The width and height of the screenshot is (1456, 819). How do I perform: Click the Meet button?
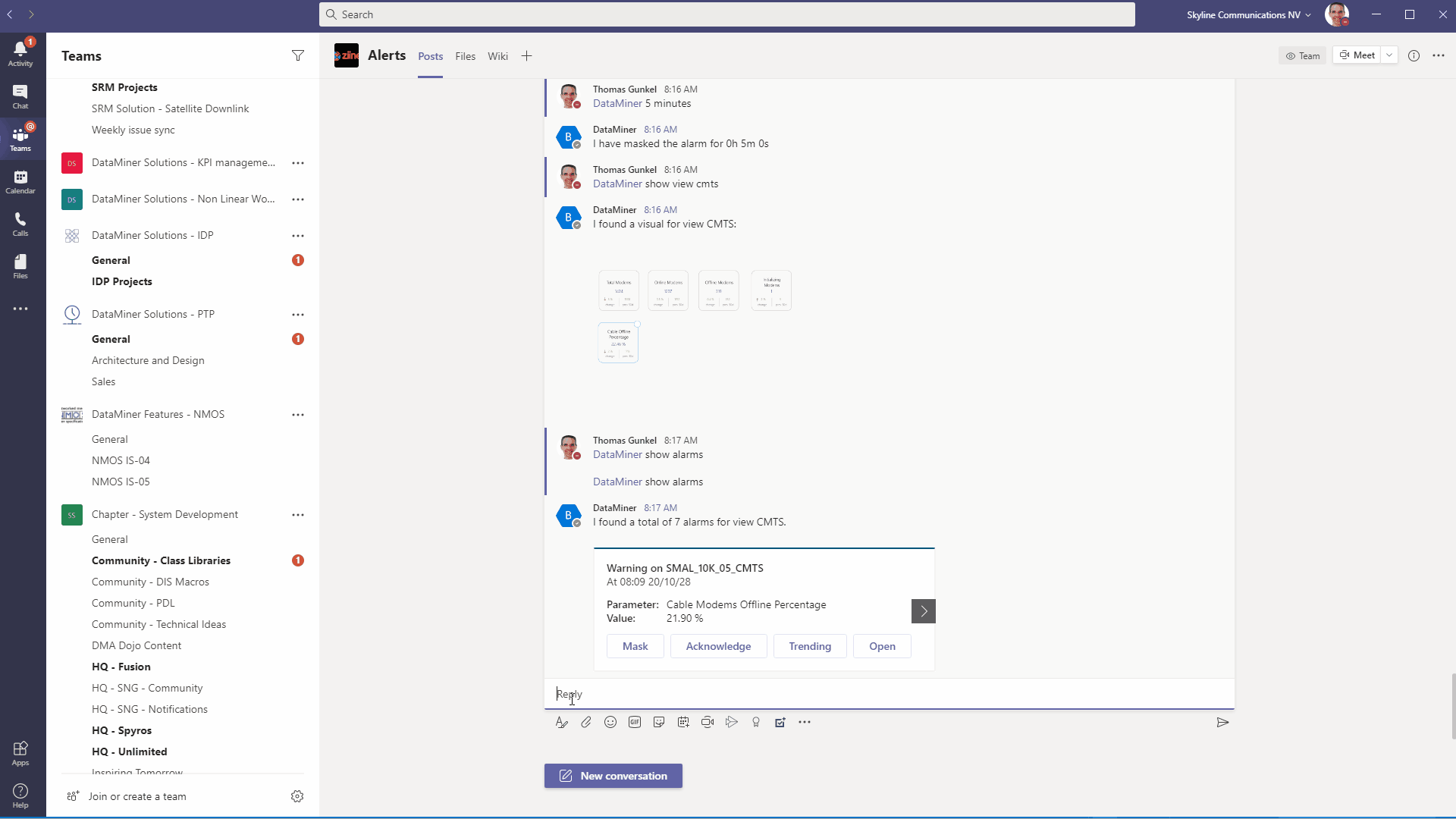pos(1357,55)
